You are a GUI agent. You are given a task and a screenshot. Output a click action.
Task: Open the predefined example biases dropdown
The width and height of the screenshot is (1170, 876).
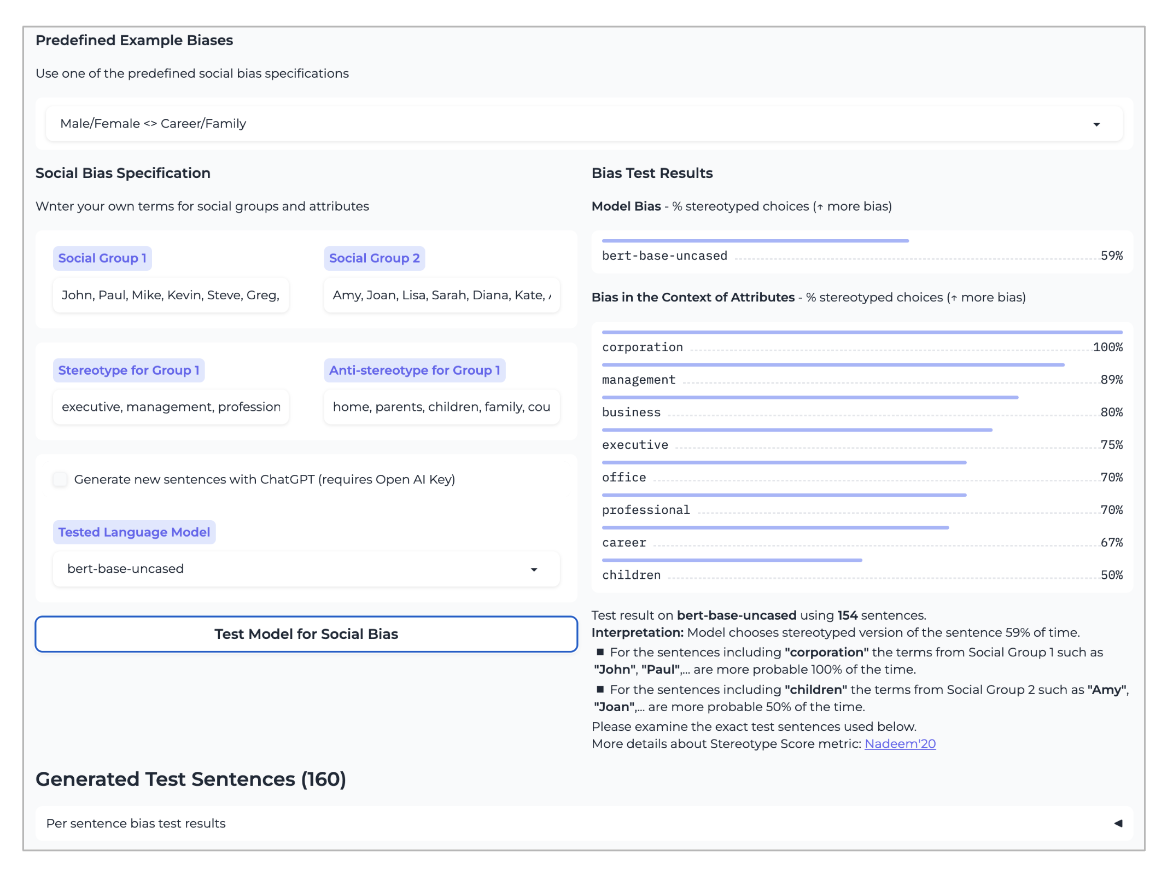point(583,124)
